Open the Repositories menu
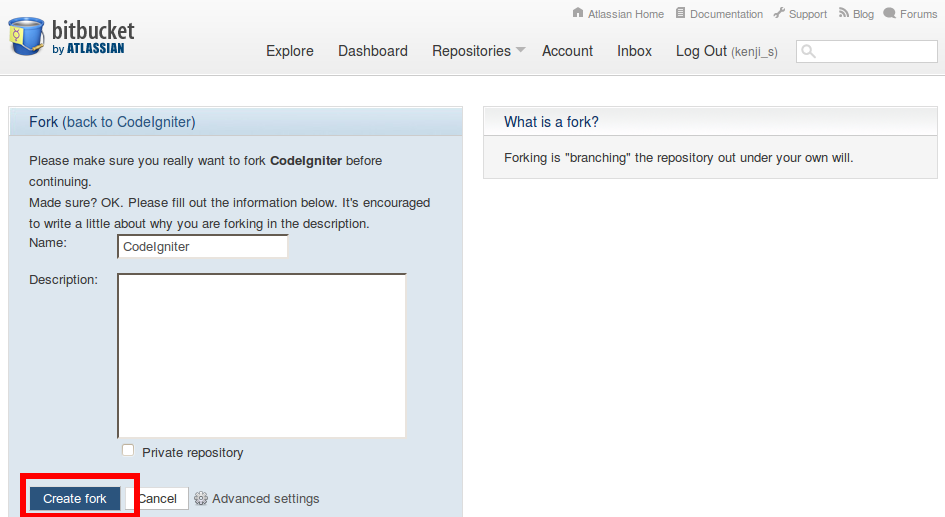Viewport: 945px width, 517px height. pyautogui.click(x=471, y=51)
